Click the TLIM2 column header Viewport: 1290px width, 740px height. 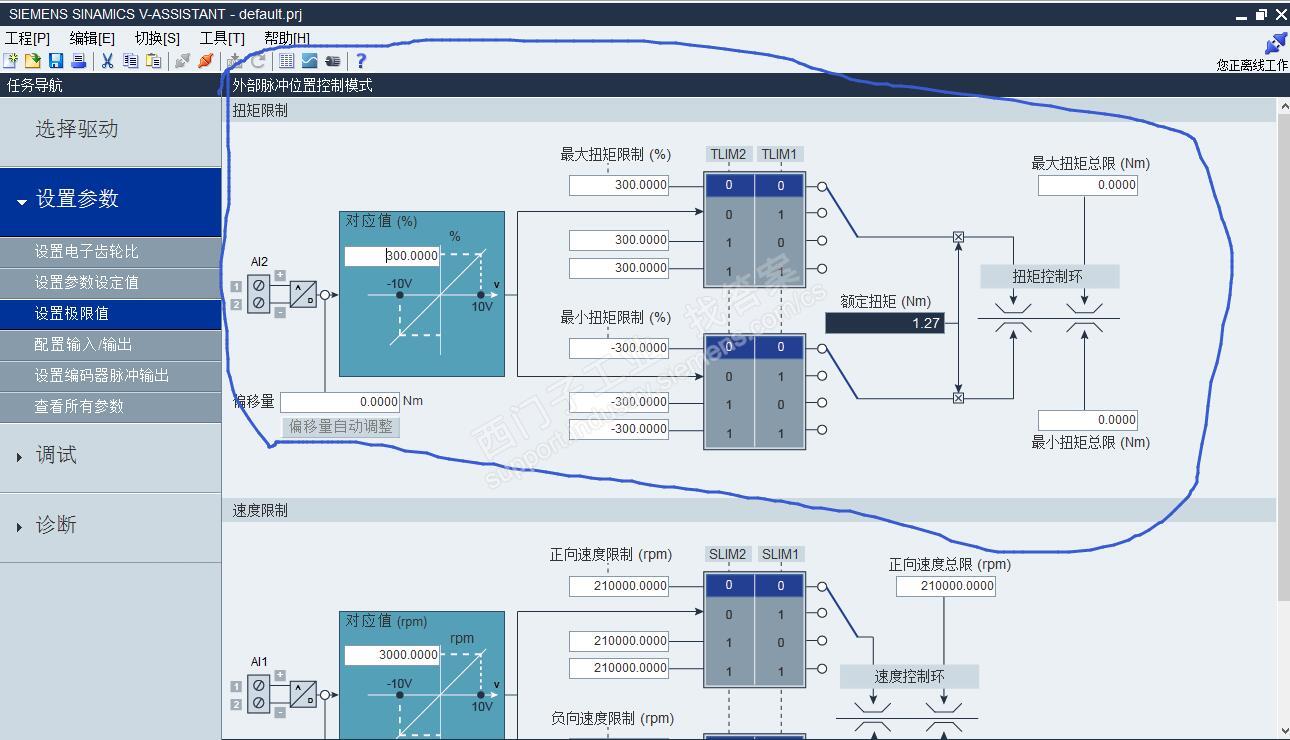pyautogui.click(x=728, y=154)
